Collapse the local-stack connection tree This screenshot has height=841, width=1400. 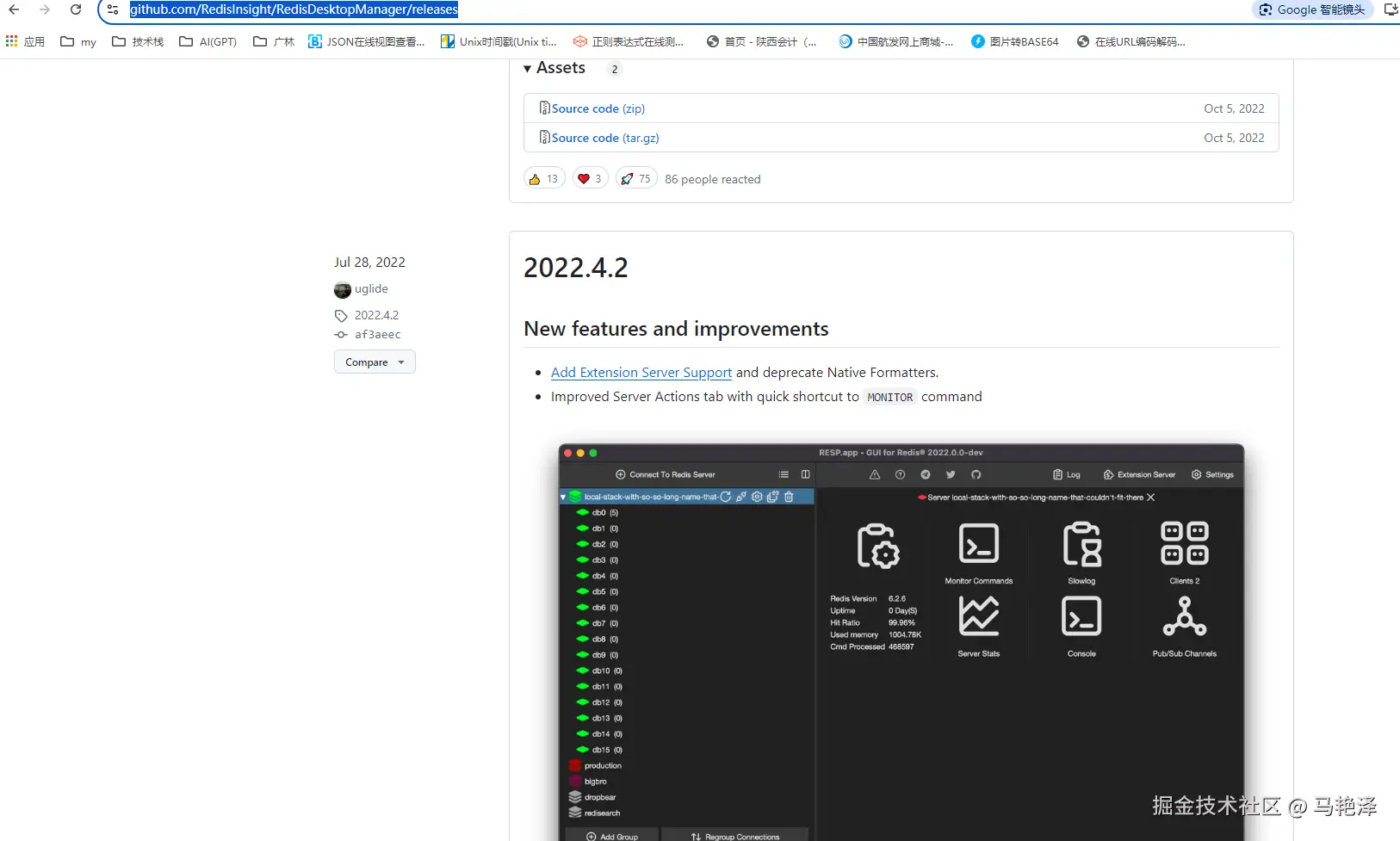point(563,497)
